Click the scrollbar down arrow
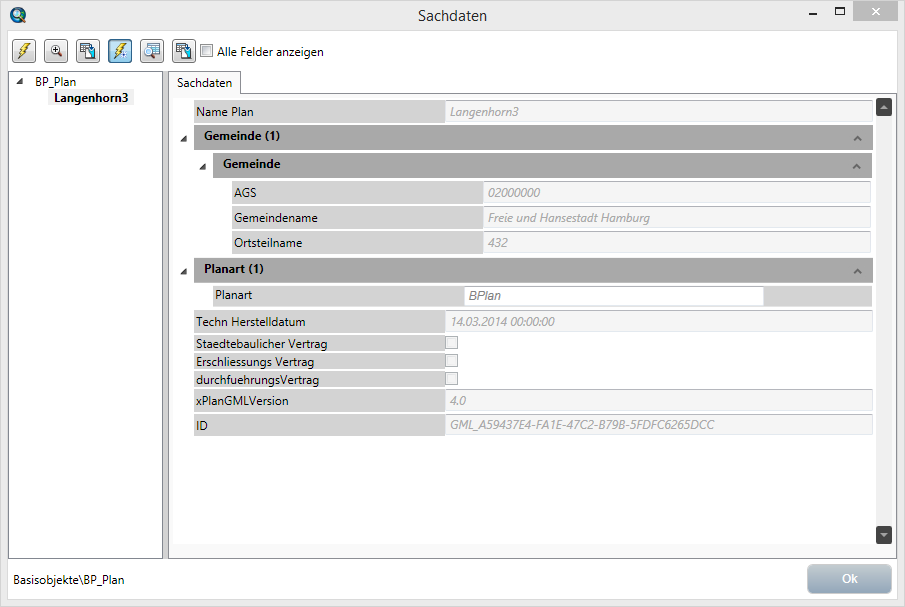 click(x=883, y=535)
